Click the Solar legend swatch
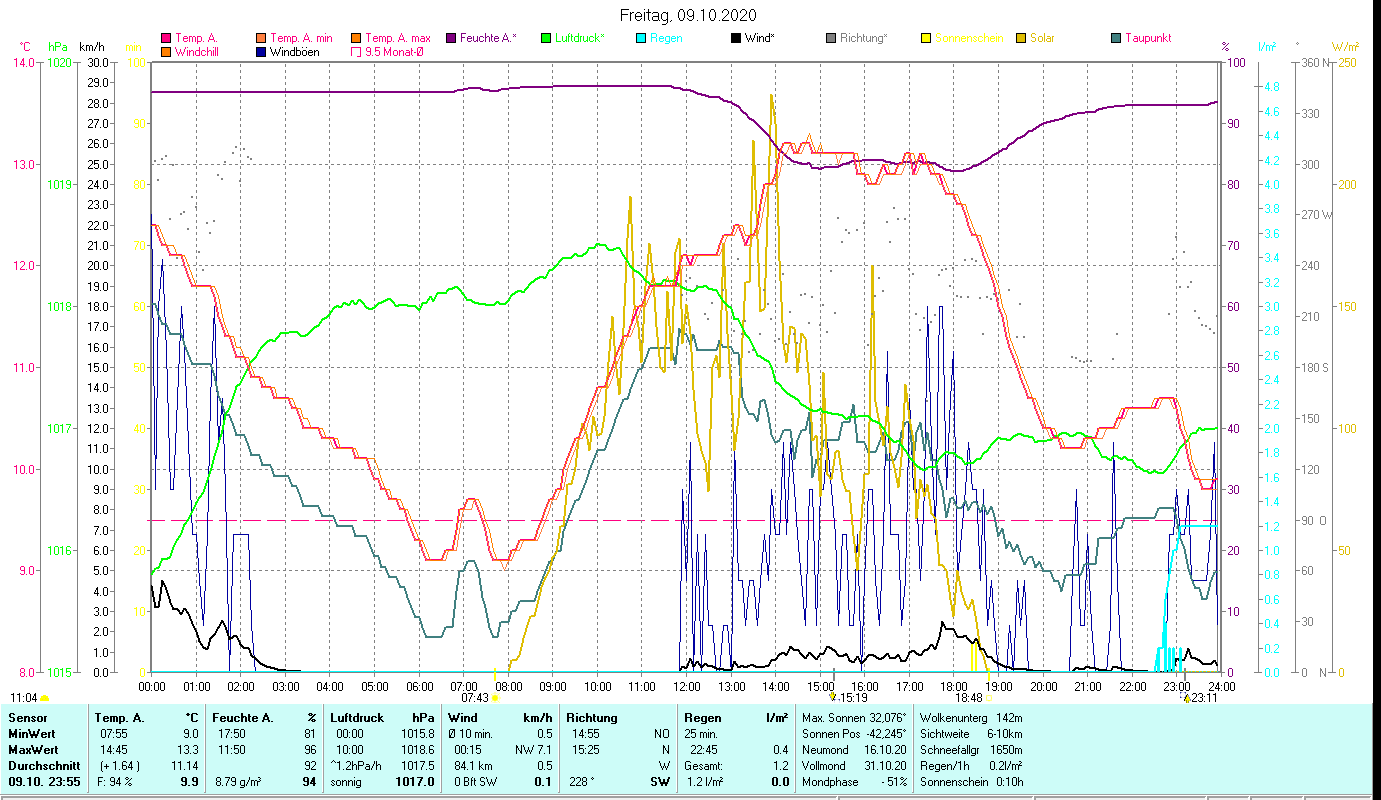1381x800 pixels. (x=1021, y=38)
